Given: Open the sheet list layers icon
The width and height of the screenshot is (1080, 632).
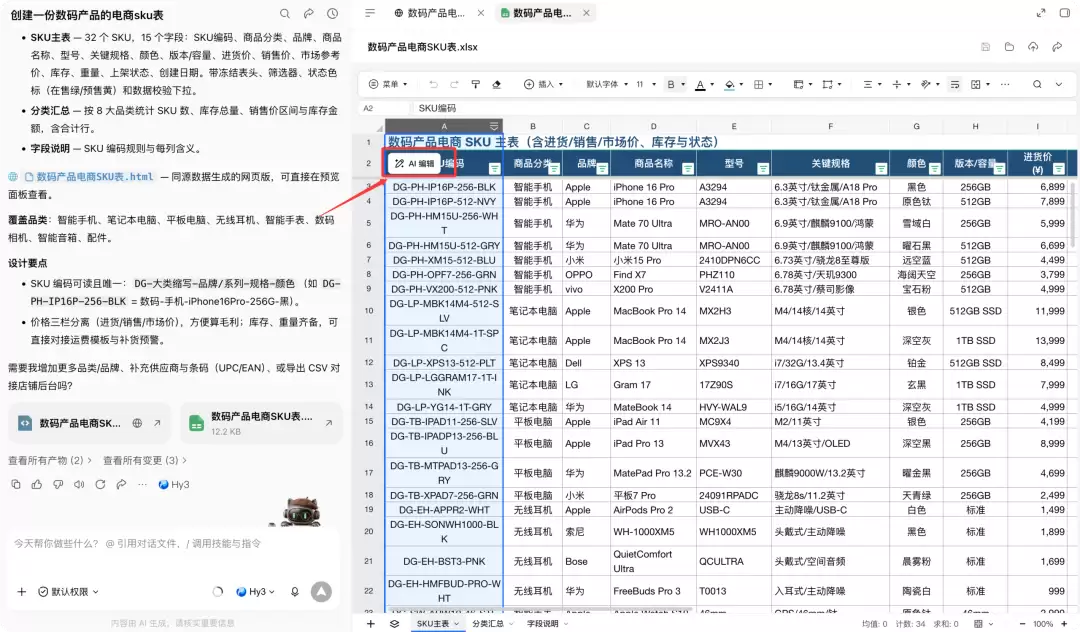Looking at the screenshot, I should pos(394,624).
